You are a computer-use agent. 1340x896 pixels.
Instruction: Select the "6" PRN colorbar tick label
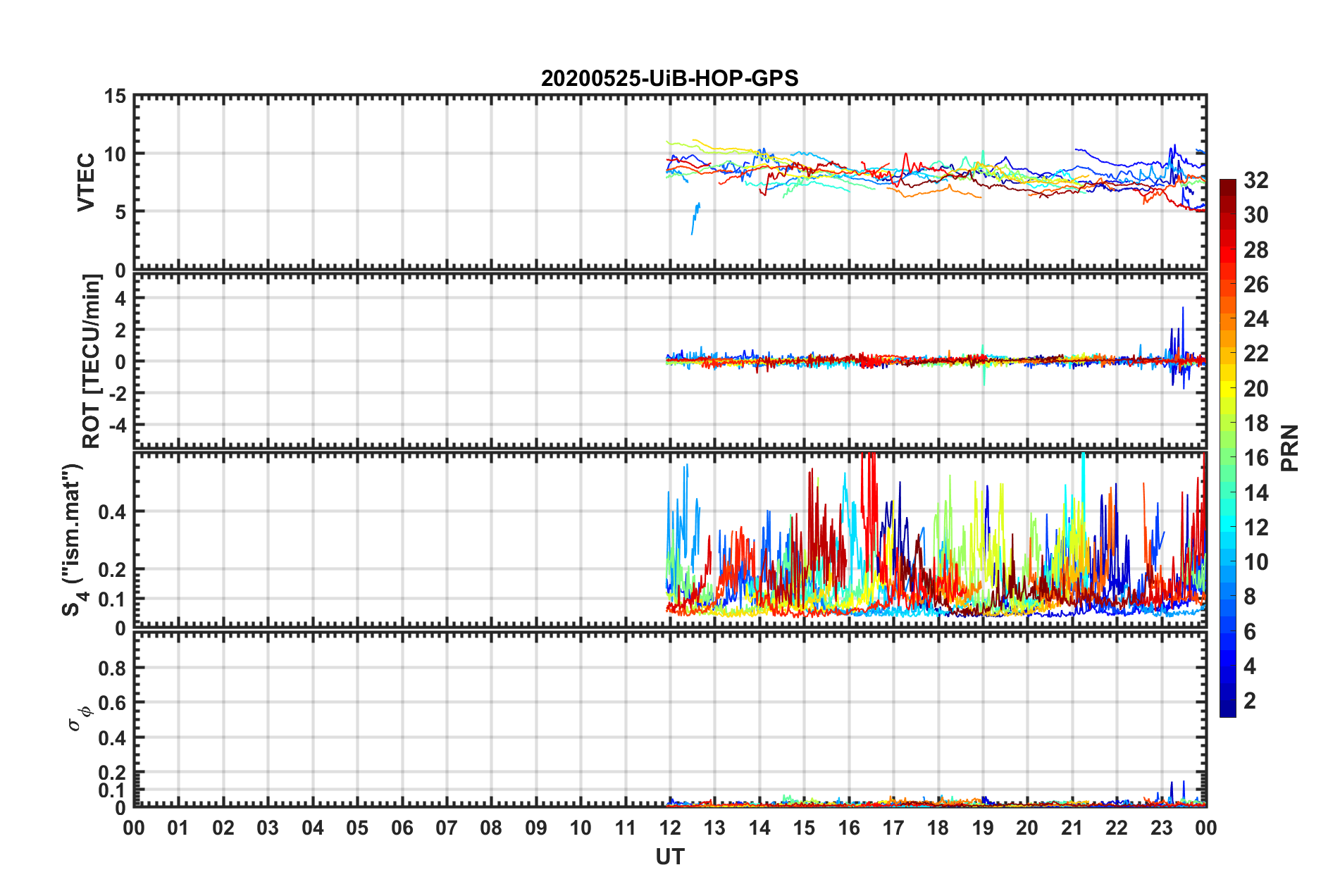pos(1250,632)
